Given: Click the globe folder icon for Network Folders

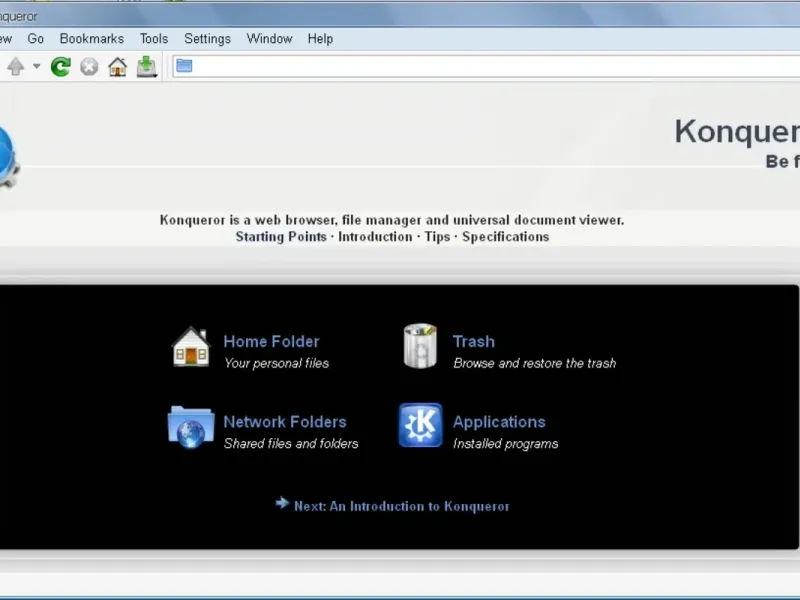Looking at the screenshot, I should pos(191,427).
